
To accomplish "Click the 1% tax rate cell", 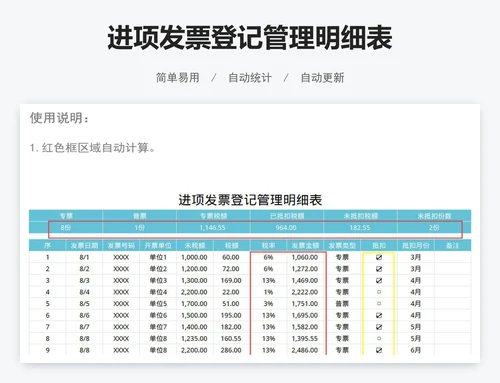I will pos(268,292).
